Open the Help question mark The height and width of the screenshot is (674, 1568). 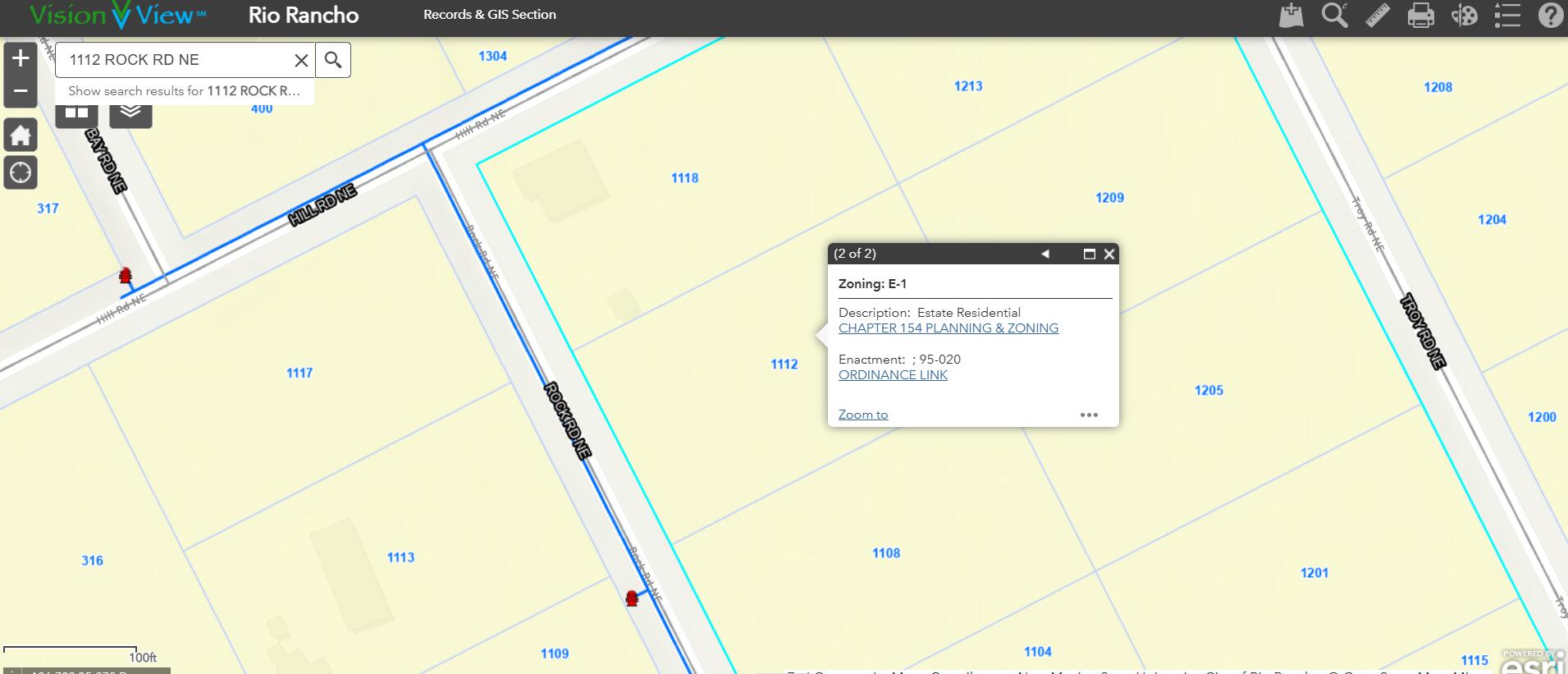(1550, 16)
